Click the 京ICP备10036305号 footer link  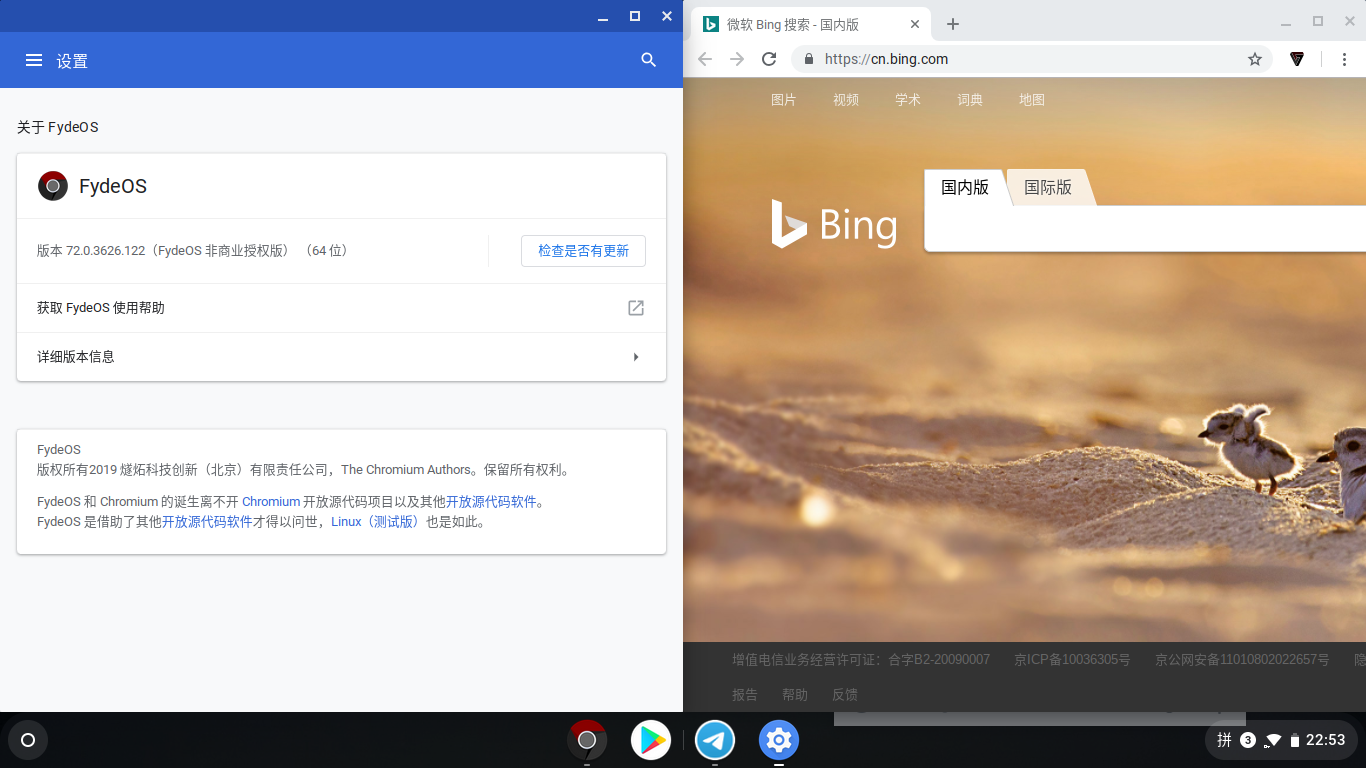click(x=1072, y=660)
